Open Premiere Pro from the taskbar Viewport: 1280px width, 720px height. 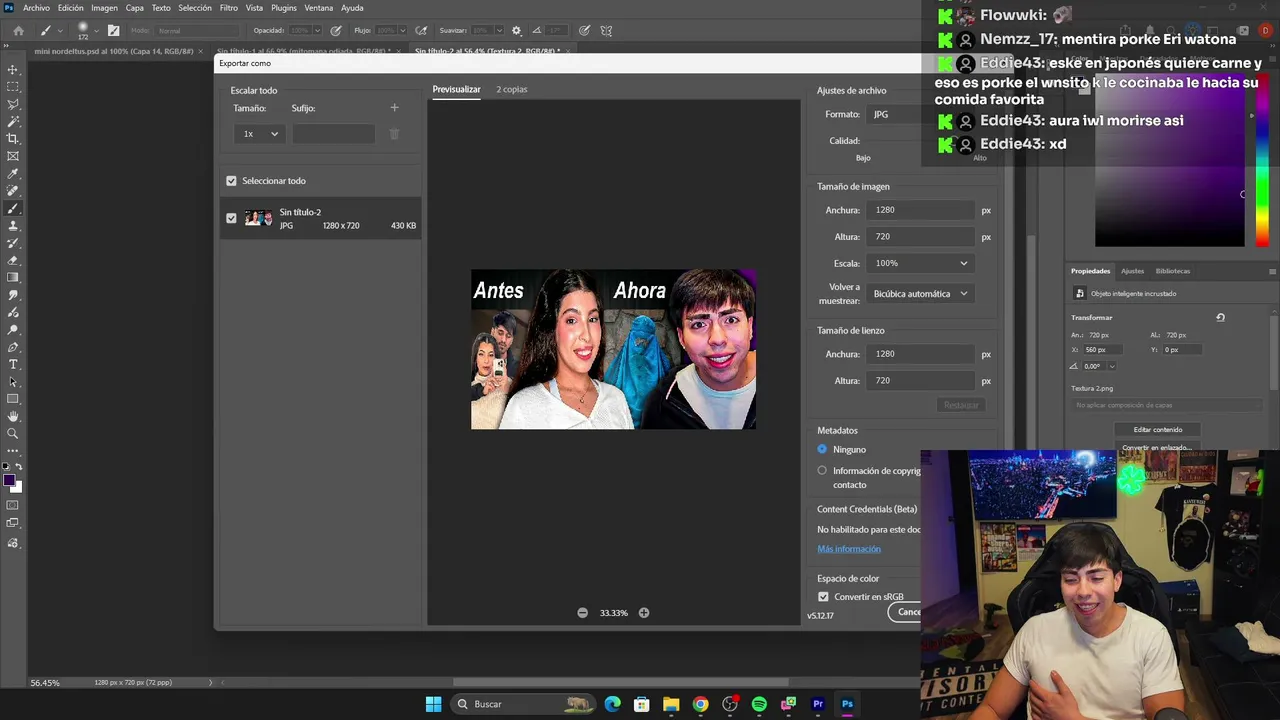tap(818, 704)
